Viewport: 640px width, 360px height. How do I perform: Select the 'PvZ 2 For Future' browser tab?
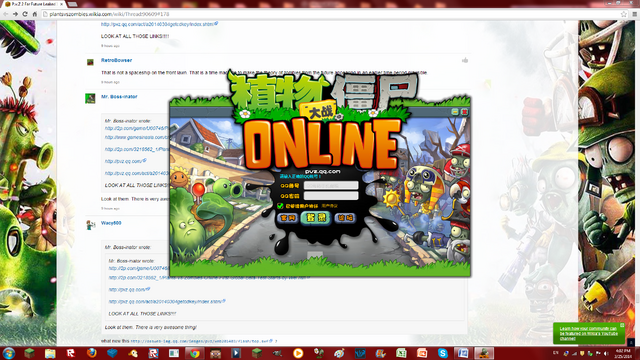click(x=33, y=4)
